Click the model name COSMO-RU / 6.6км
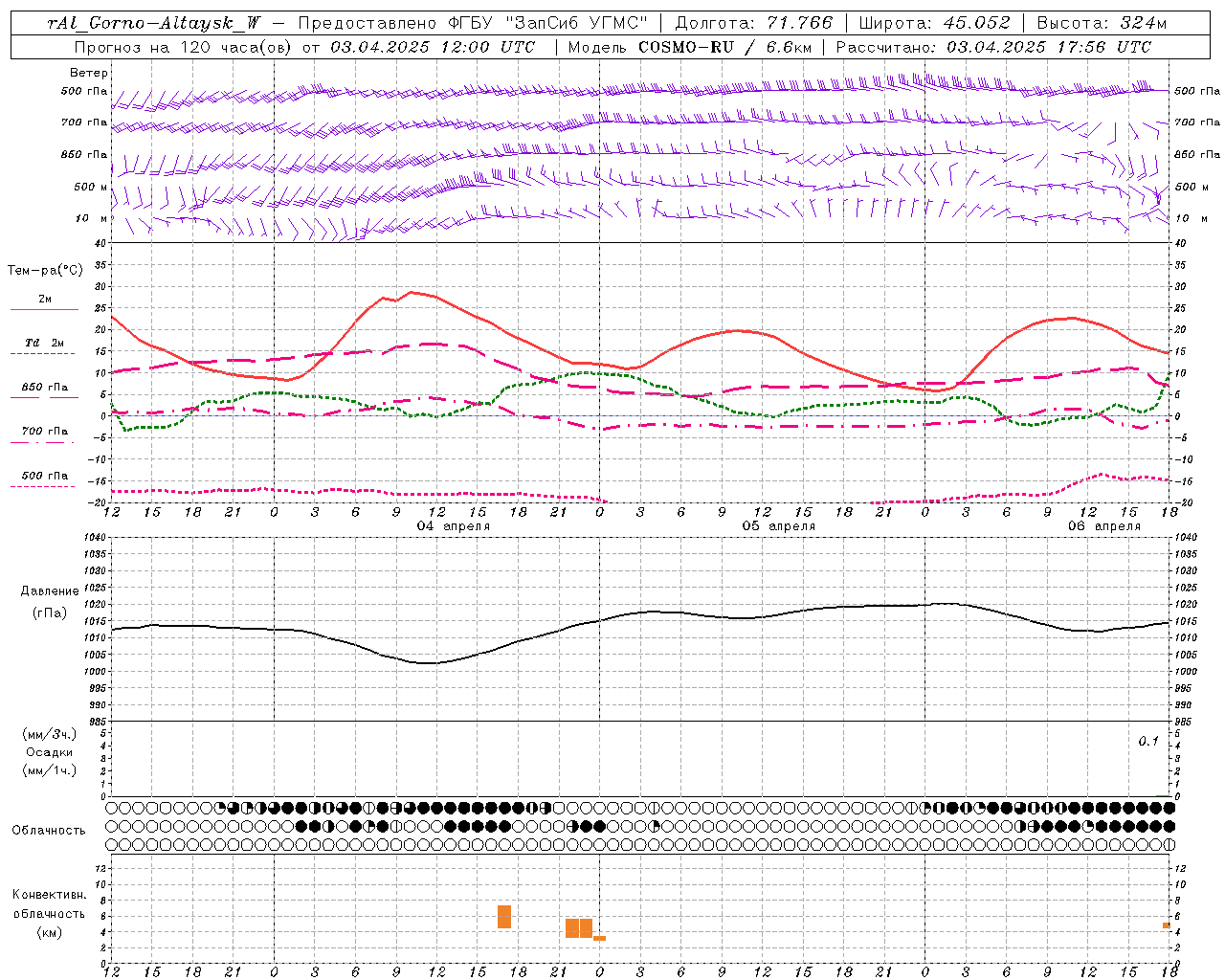This screenshot has width=1225, height=980. click(724, 46)
